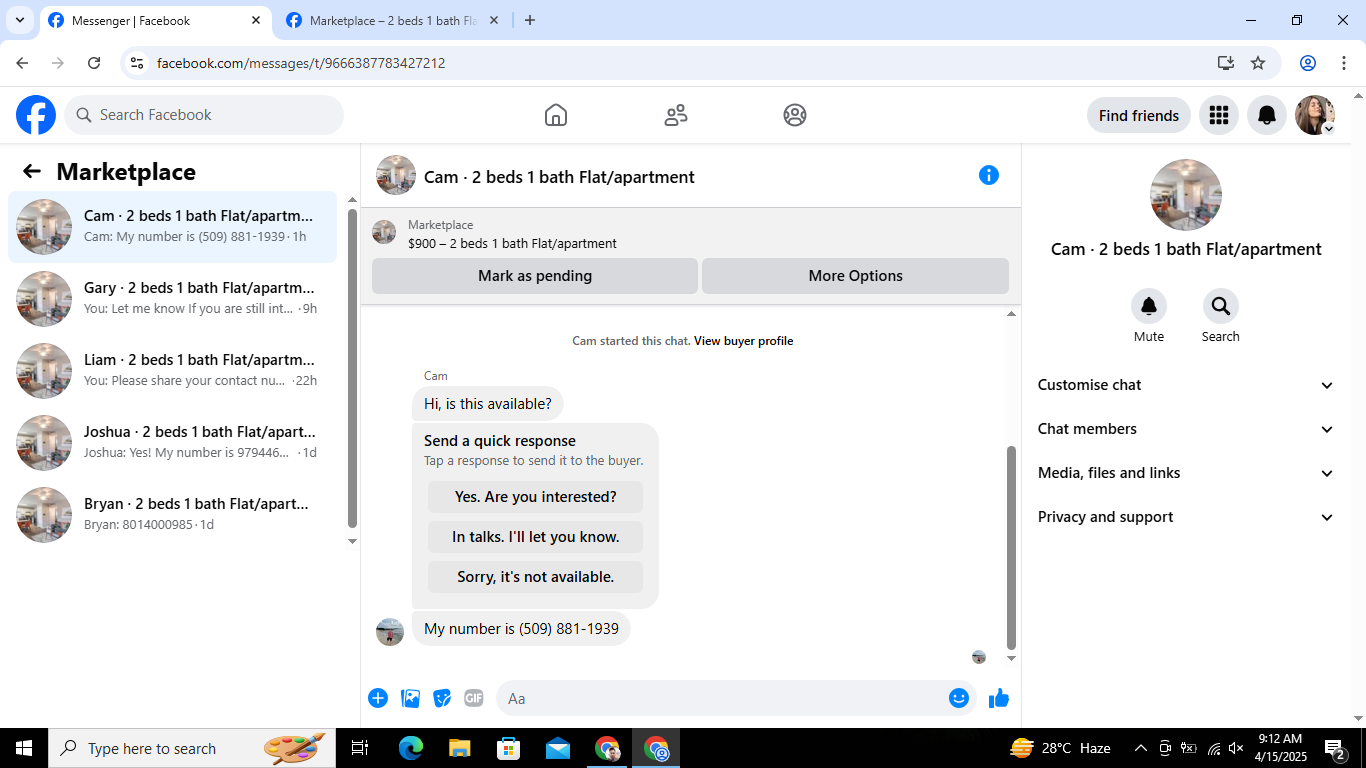1366x768 pixels.
Task: Open Chrome three-dot menu
Action: click(1344, 63)
